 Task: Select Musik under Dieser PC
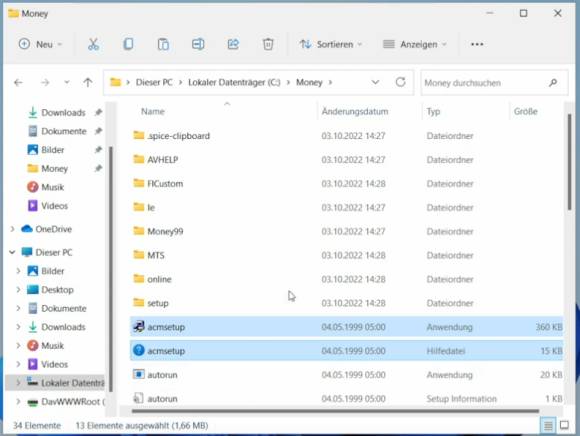pyautogui.click(x=53, y=345)
